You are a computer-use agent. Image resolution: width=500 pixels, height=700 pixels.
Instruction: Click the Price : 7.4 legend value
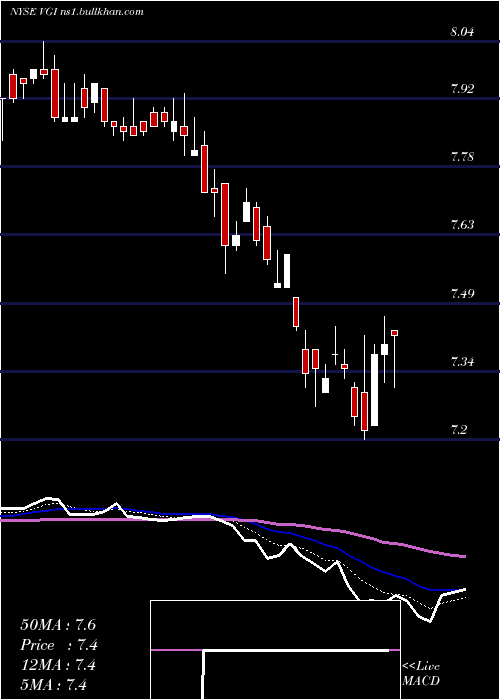click(59, 645)
